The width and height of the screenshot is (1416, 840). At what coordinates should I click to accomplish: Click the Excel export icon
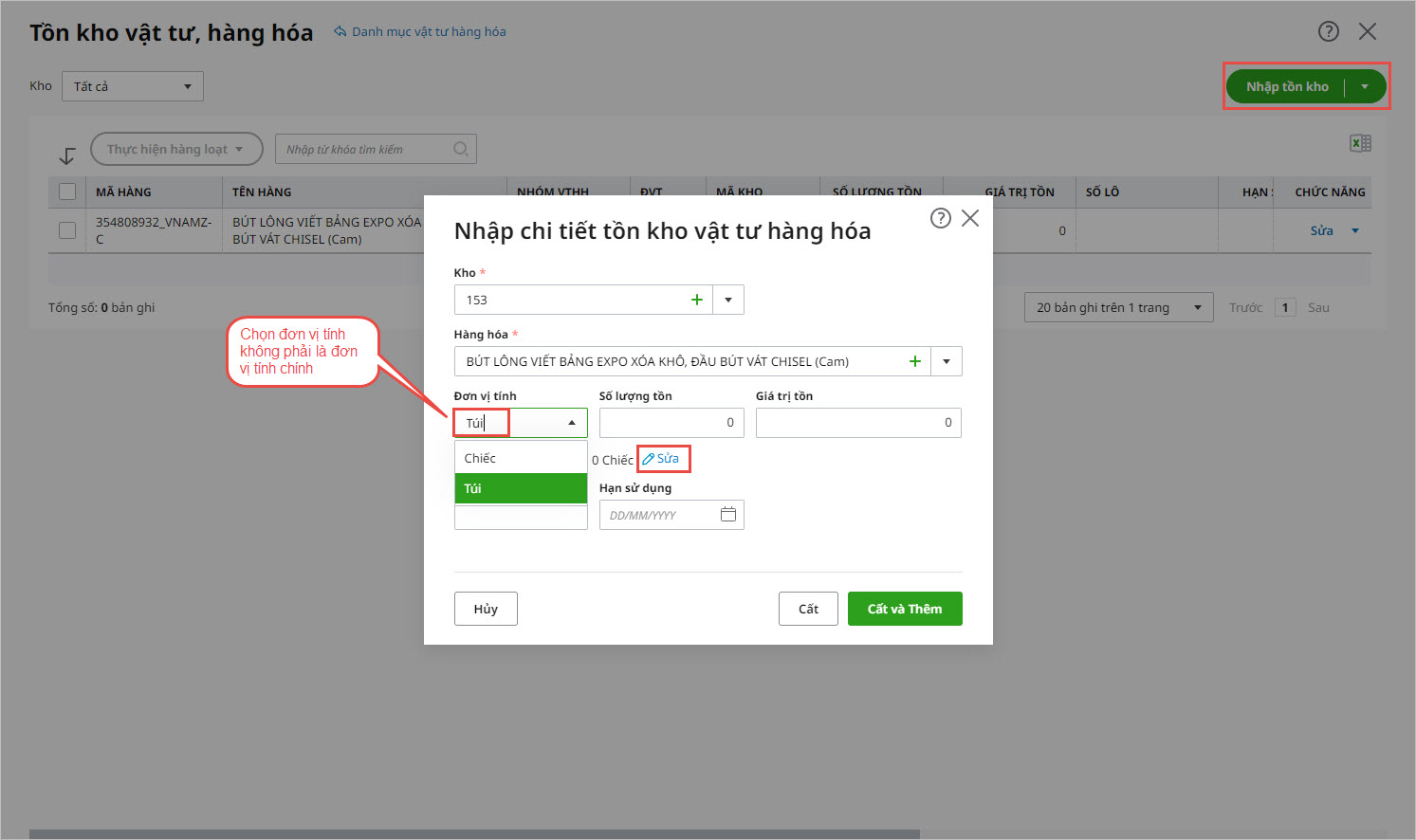click(1360, 143)
